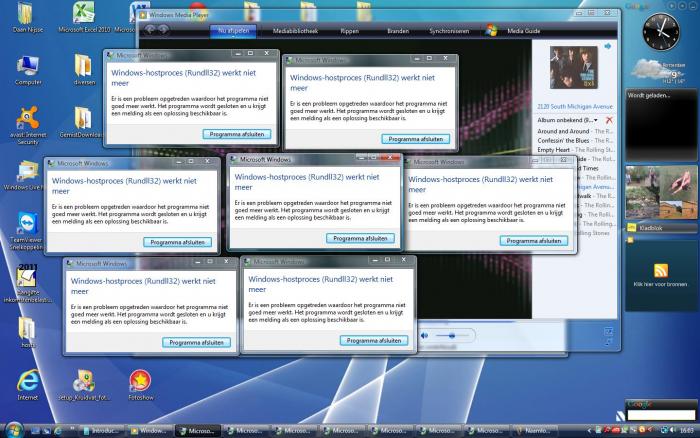Open the Synchroniseren tab
The width and height of the screenshot is (700, 438).
[449, 31]
